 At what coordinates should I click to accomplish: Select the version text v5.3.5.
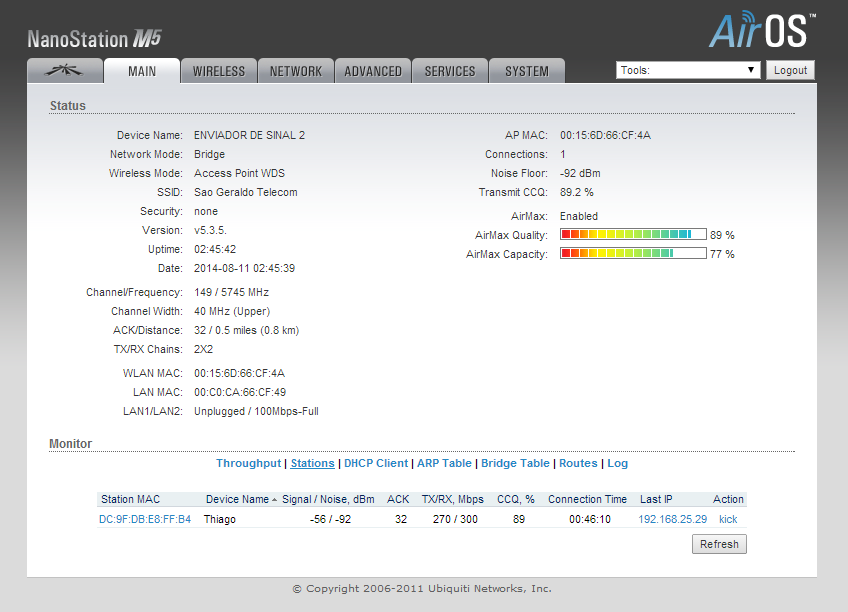[x=210, y=230]
